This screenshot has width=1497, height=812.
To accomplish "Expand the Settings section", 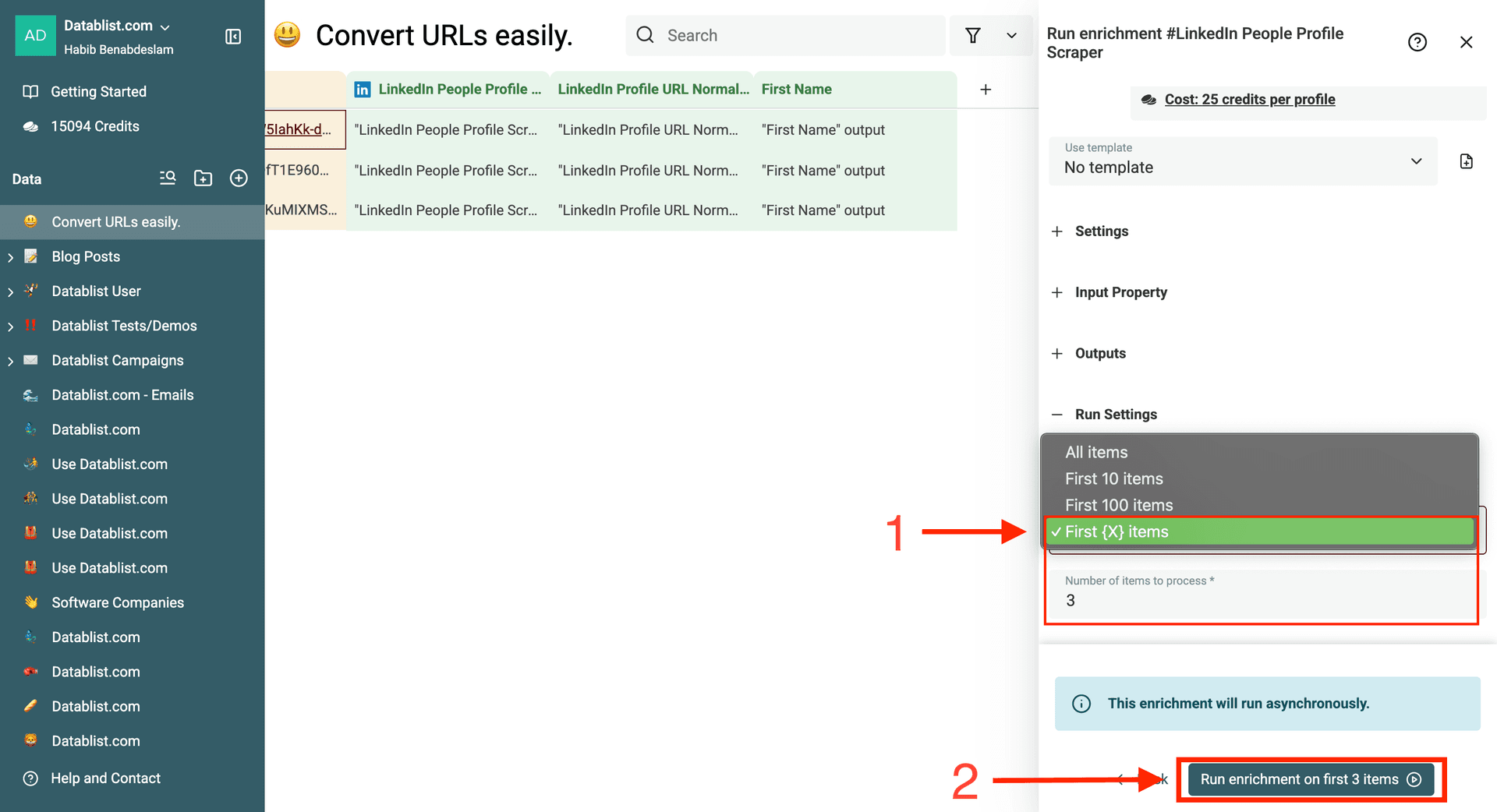I will [1101, 231].
